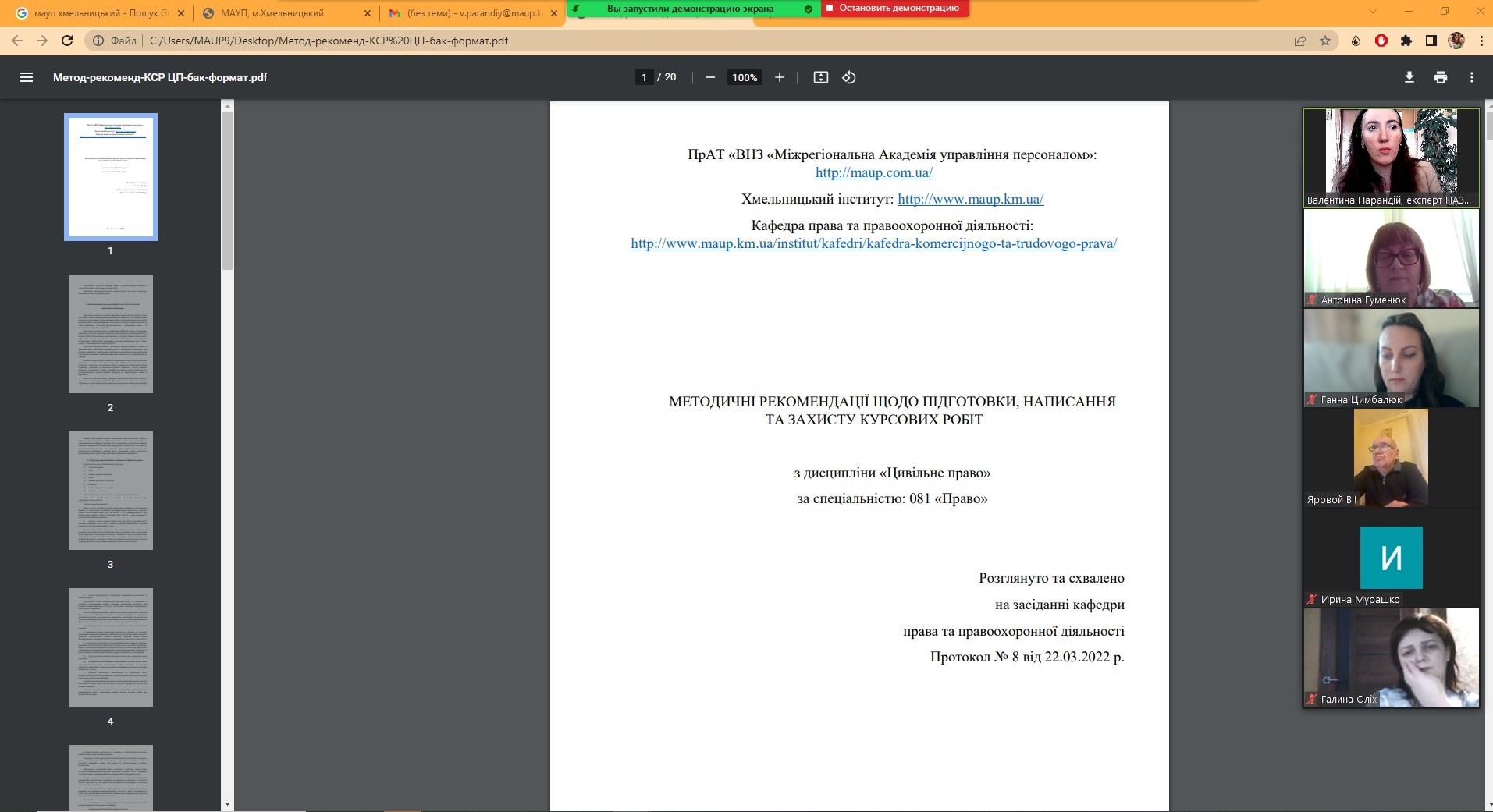Image resolution: width=1493 pixels, height=812 pixels.
Task: Share this page from the address bar
Action: click(x=1300, y=41)
